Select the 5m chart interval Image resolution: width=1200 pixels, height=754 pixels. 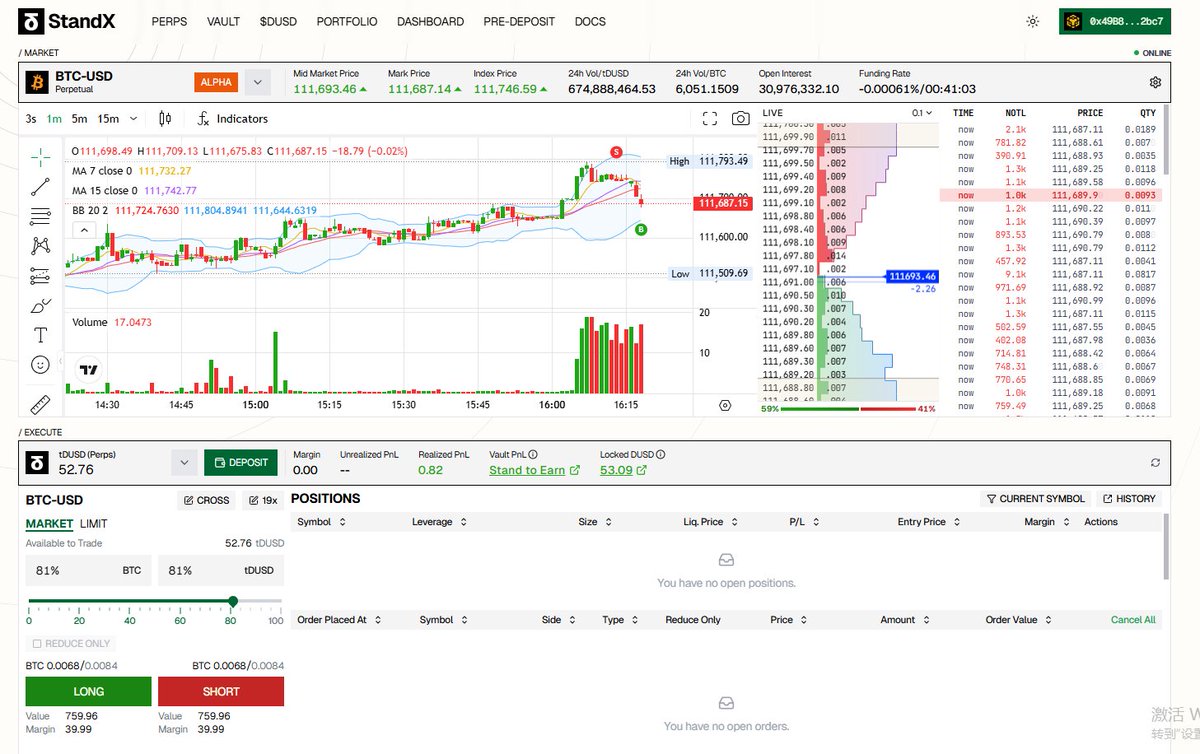coord(79,118)
